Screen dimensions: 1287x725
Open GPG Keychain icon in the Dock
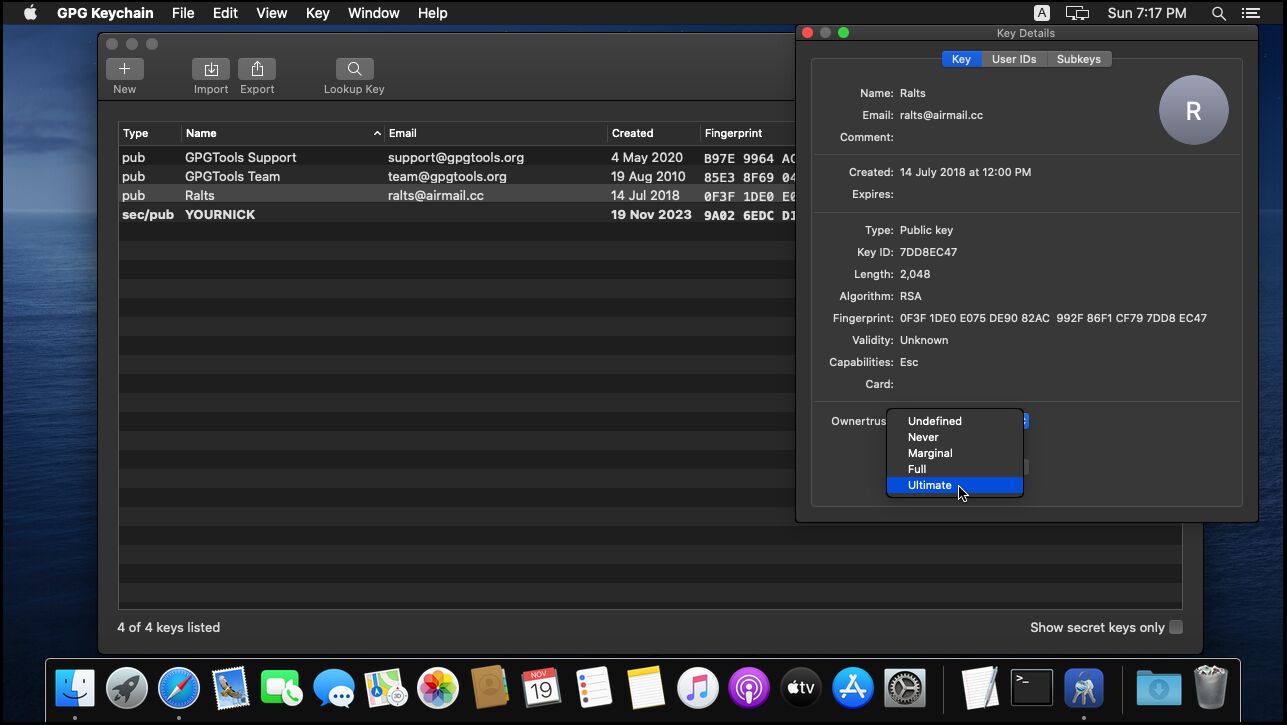(x=1083, y=688)
